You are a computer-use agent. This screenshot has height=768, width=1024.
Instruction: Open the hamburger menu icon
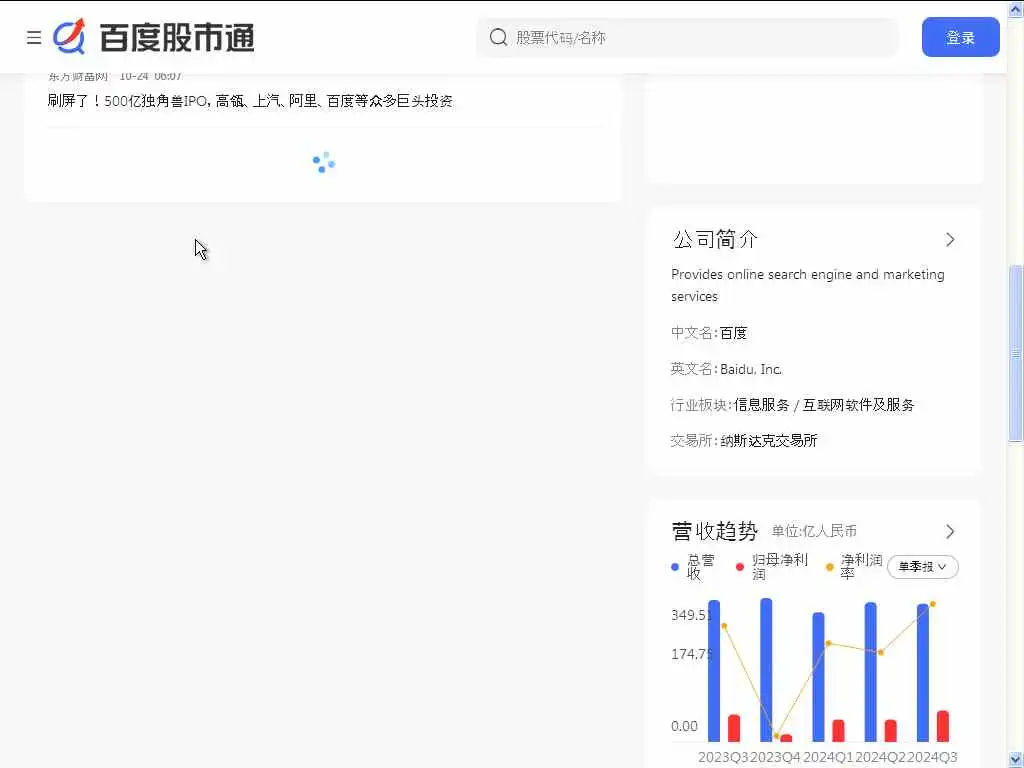pos(34,37)
